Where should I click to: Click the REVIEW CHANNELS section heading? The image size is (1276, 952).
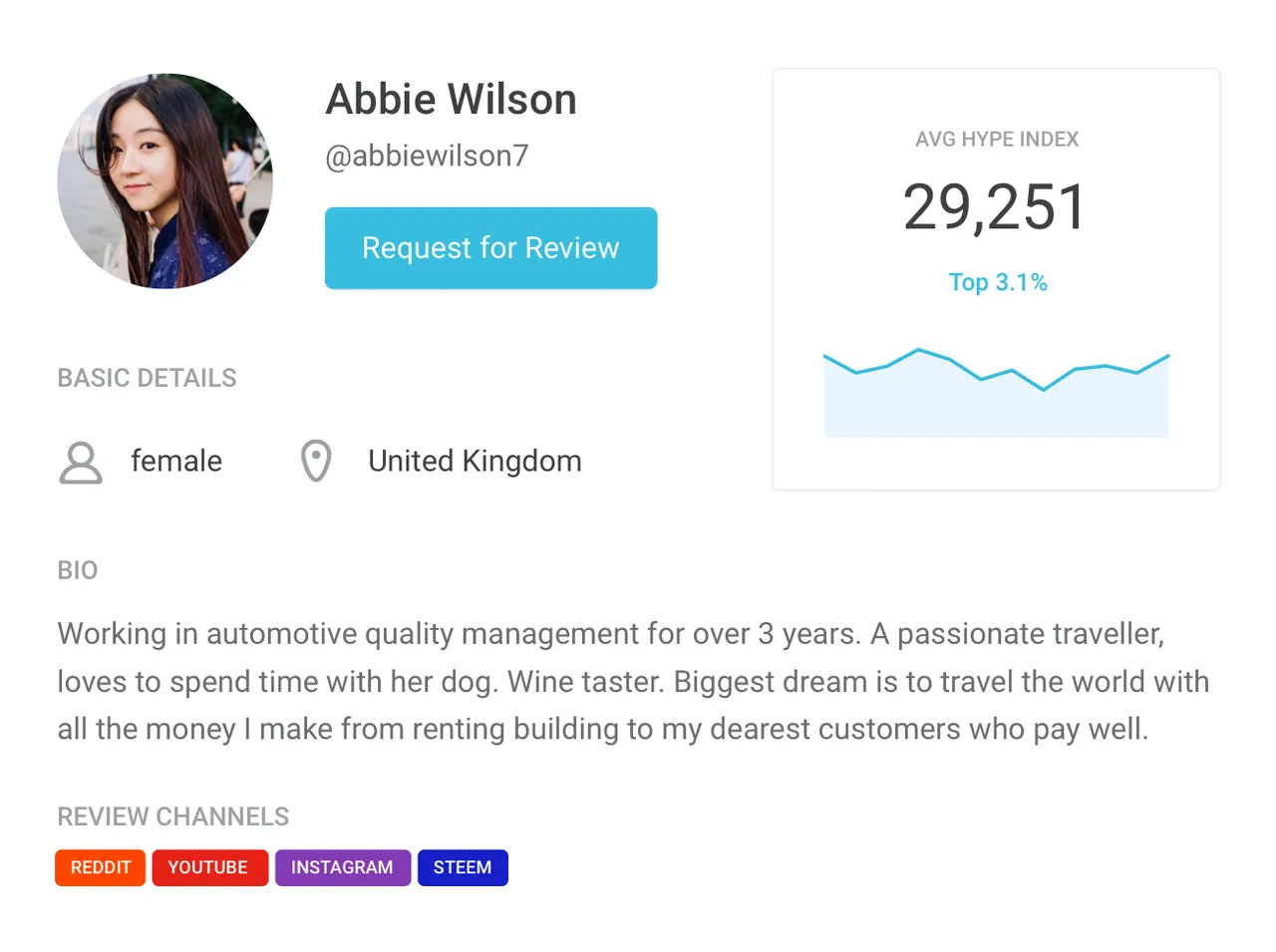coord(173,816)
